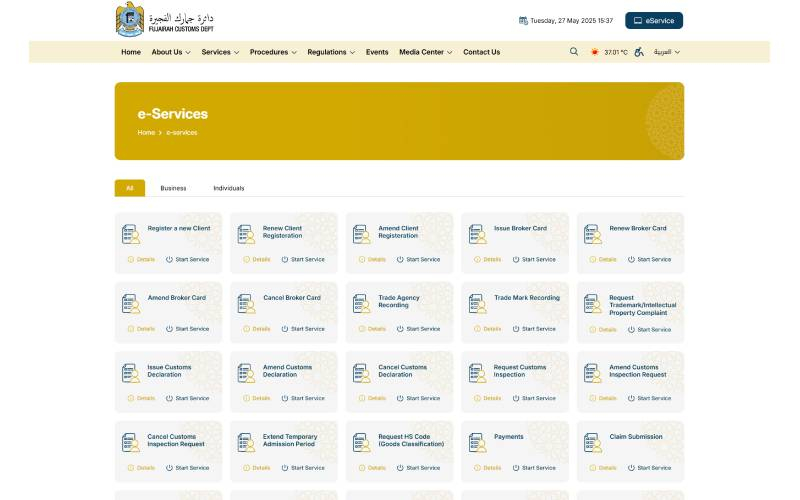Click the Cancel Broker Card document icon
Image resolution: width=800 pixels, height=500 pixels.
pyautogui.click(x=246, y=304)
